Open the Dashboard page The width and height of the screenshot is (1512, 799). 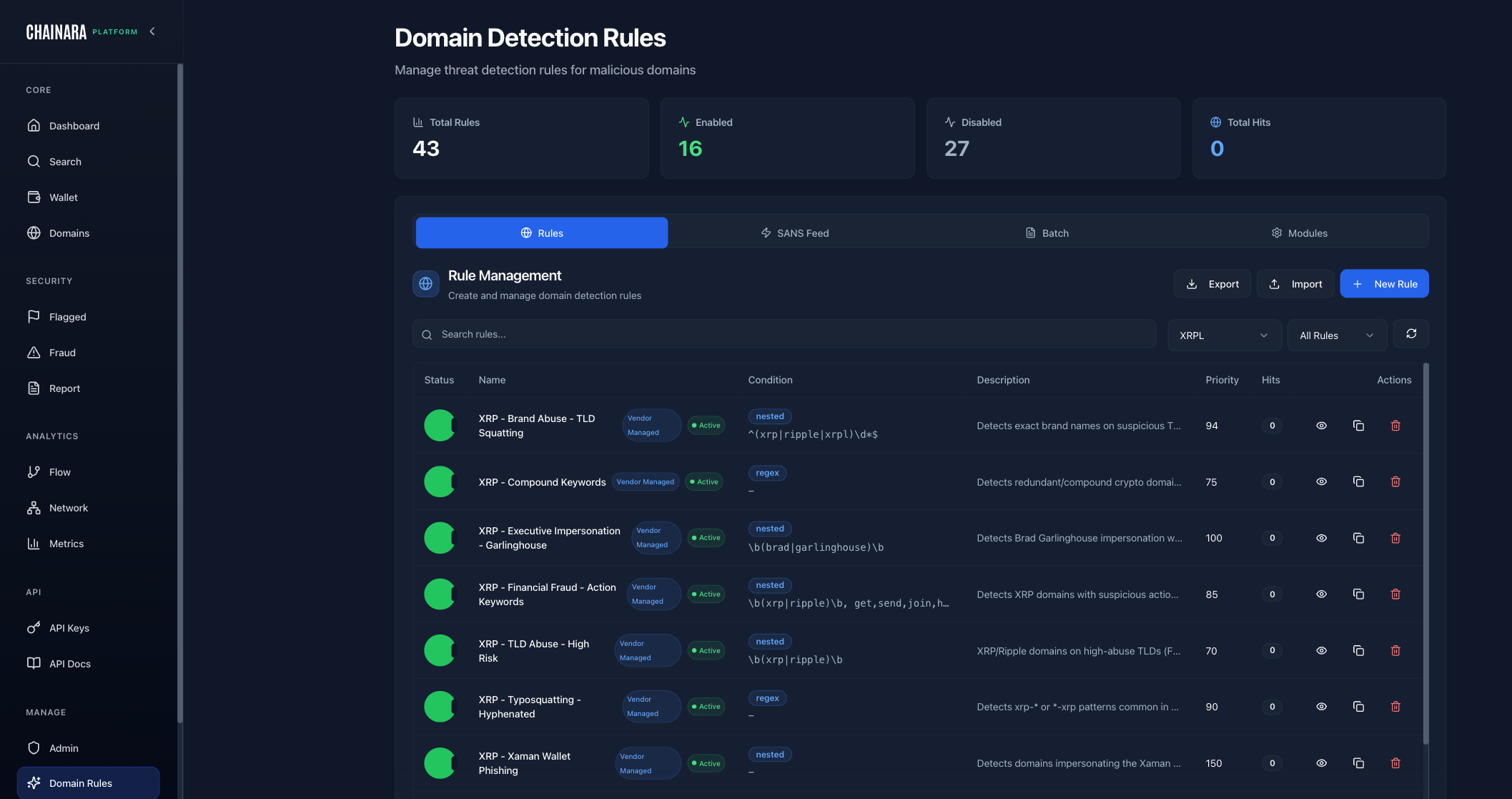[x=89, y=126]
